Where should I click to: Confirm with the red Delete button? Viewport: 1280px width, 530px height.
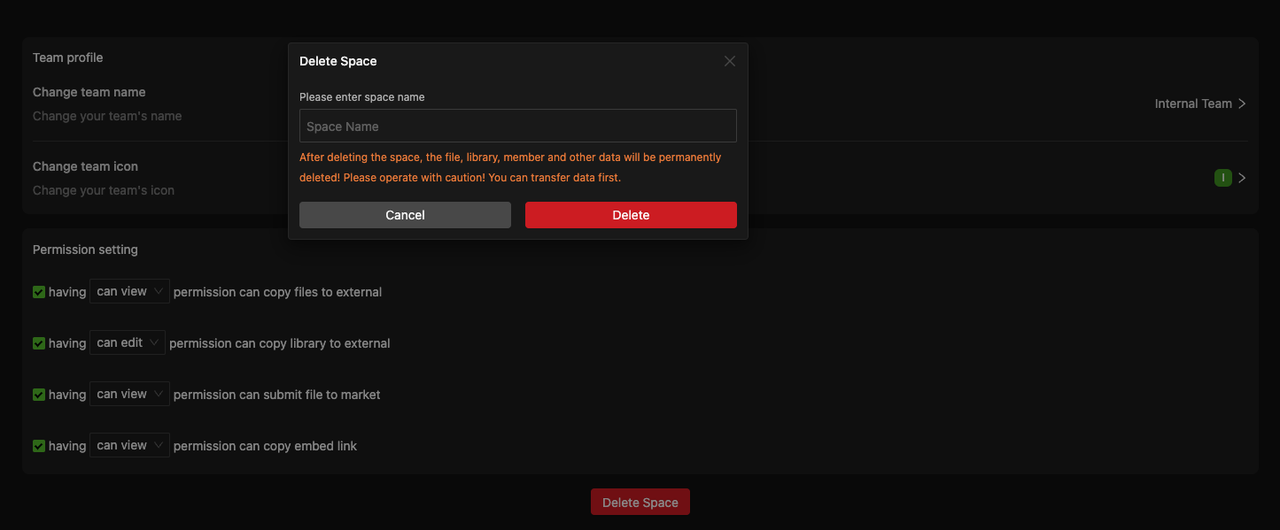(630, 215)
